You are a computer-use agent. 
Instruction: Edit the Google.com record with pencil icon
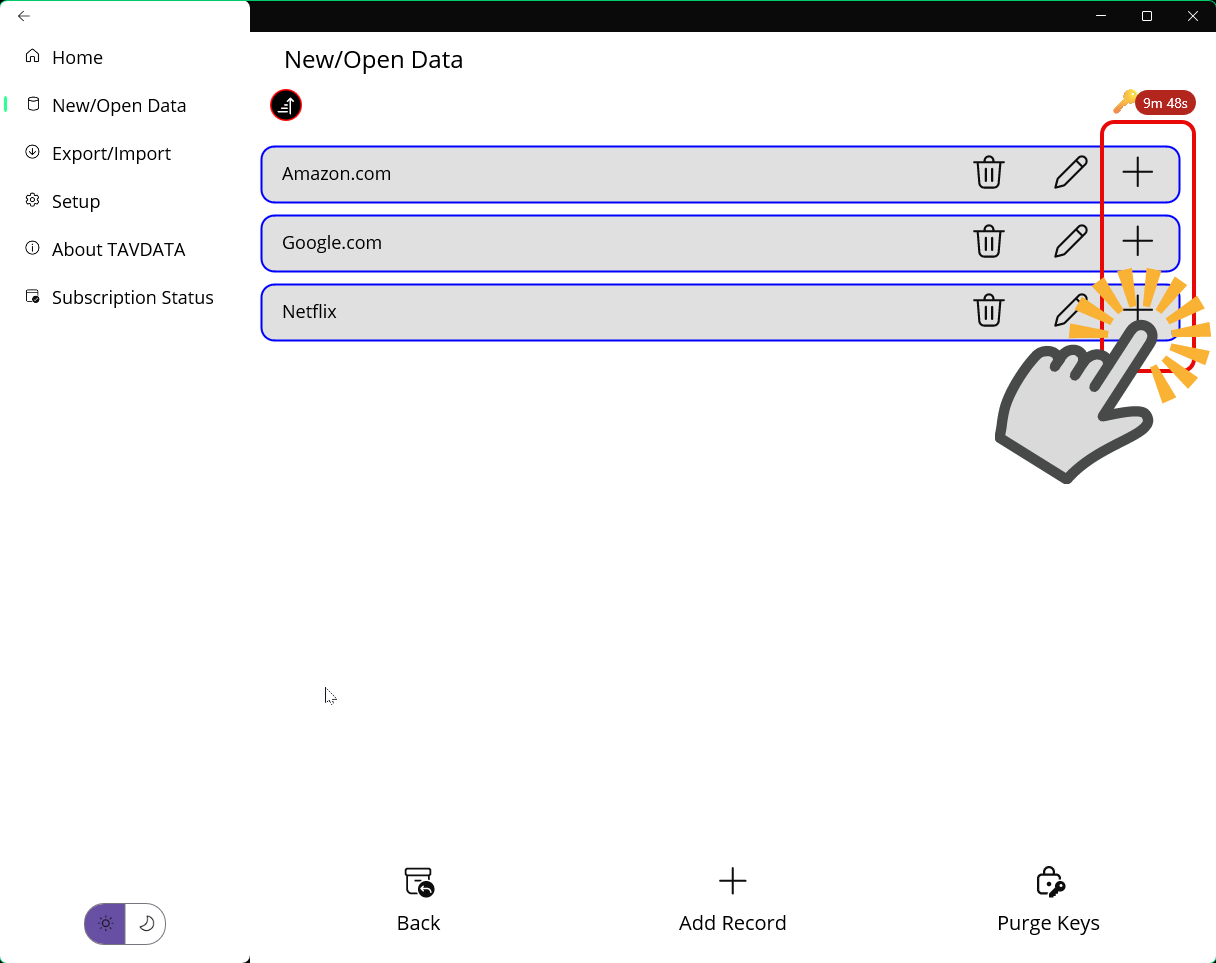(x=1071, y=242)
